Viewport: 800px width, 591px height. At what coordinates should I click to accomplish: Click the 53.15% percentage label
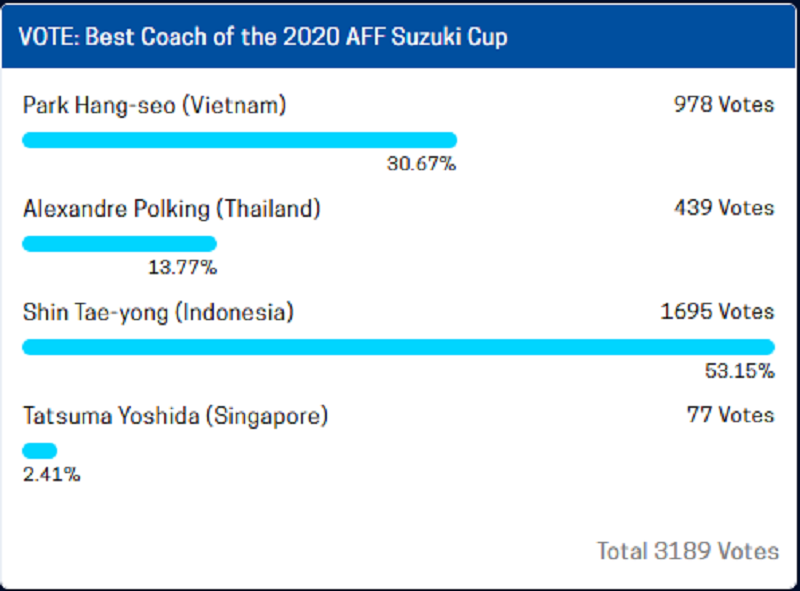(x=740, y=371)
